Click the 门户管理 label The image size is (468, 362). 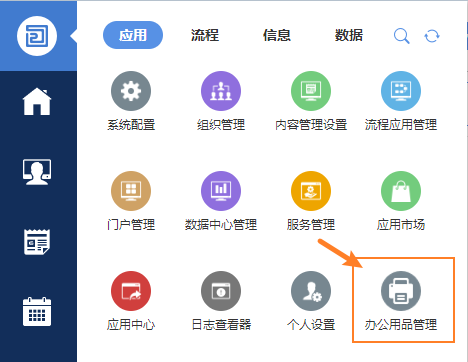click(x=131, y=225)
